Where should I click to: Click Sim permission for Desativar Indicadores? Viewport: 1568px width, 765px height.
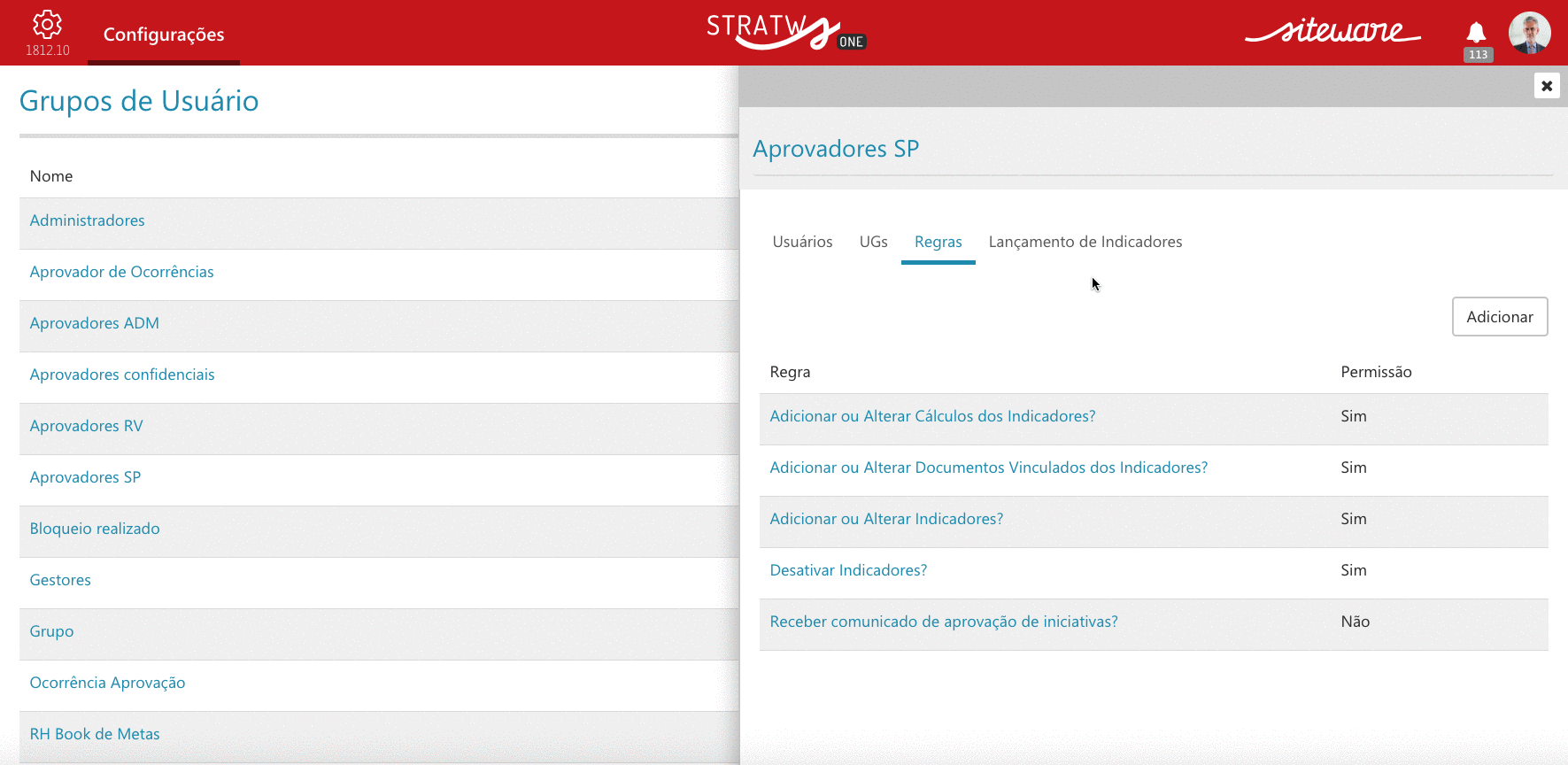(1353, 570)
